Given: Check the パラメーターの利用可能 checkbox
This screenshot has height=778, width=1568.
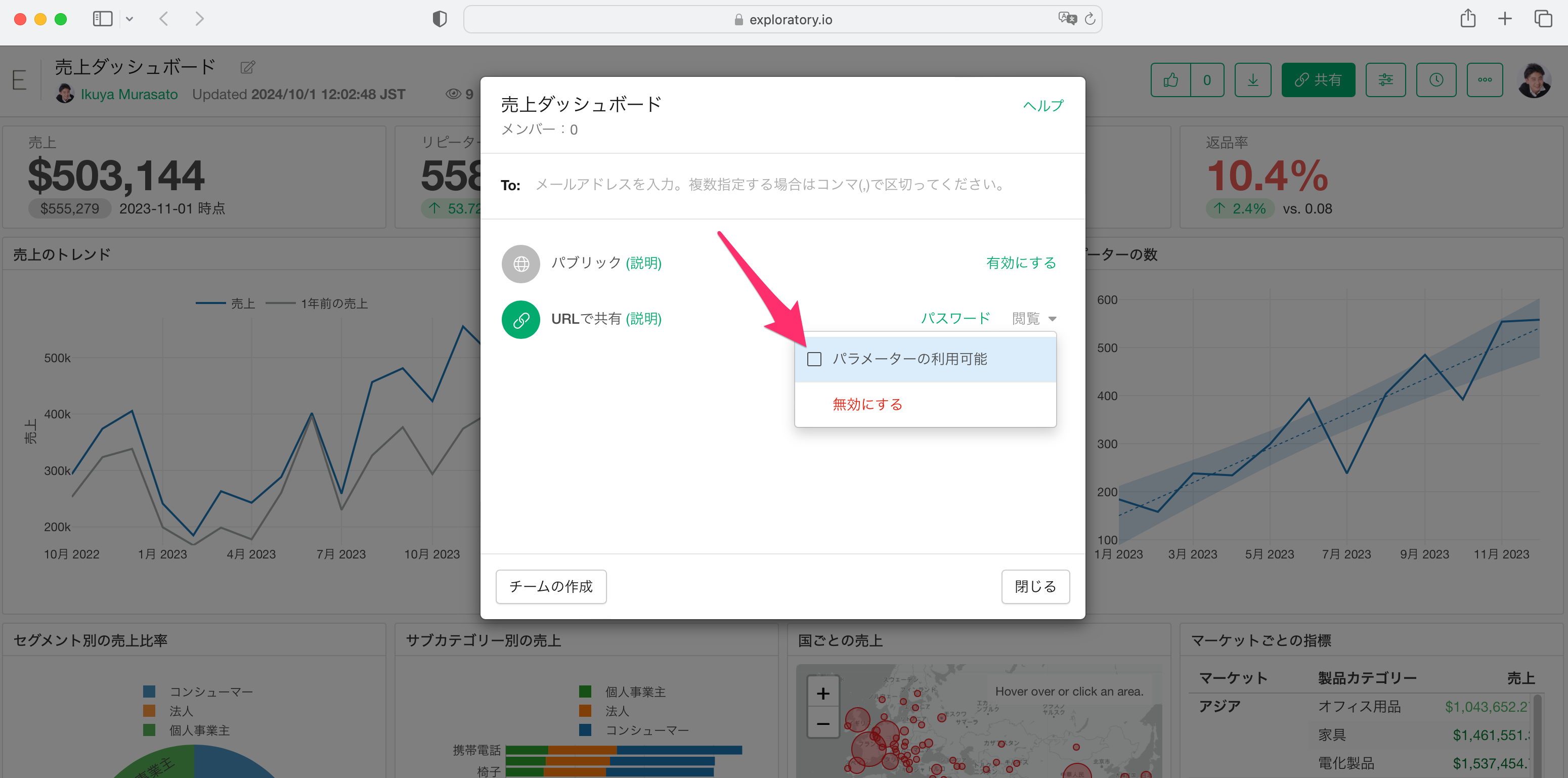Looking at the screenshot, I should [814, 359].
